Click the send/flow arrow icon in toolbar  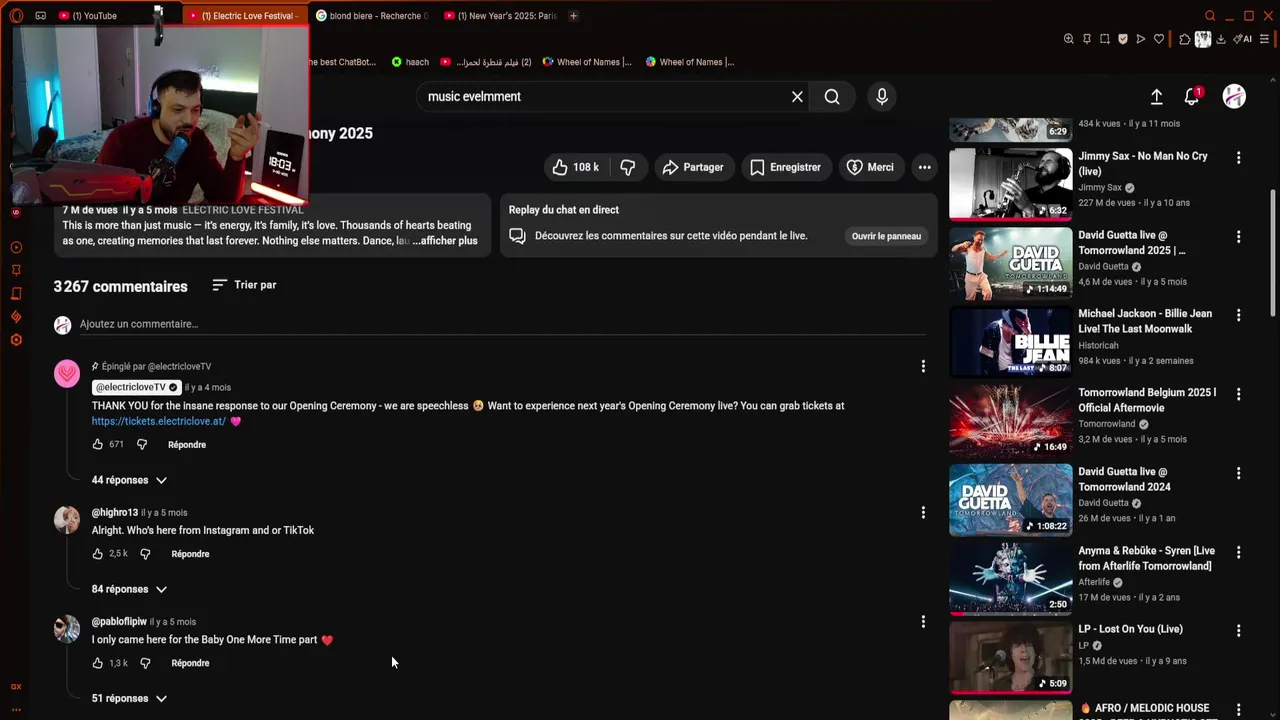pyautogui.click(x=1141, y=39)
